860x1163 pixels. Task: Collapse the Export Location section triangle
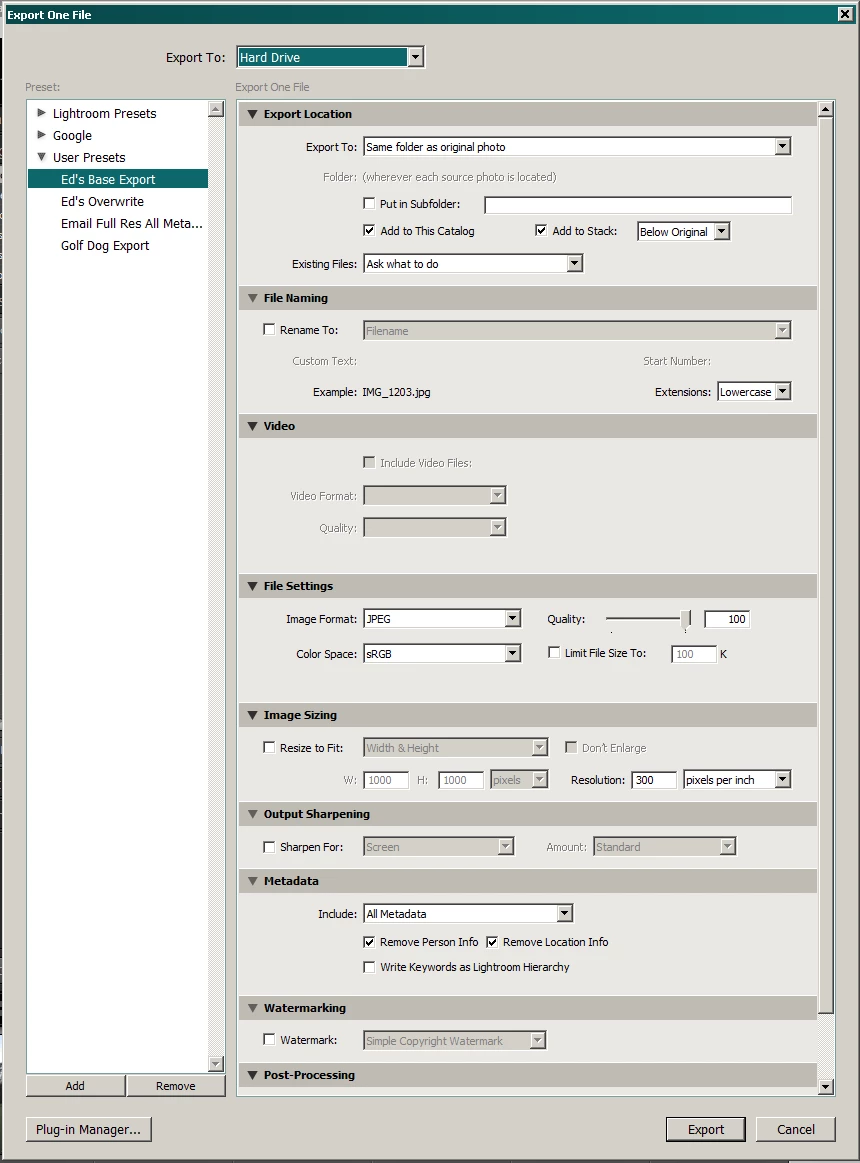252,114
